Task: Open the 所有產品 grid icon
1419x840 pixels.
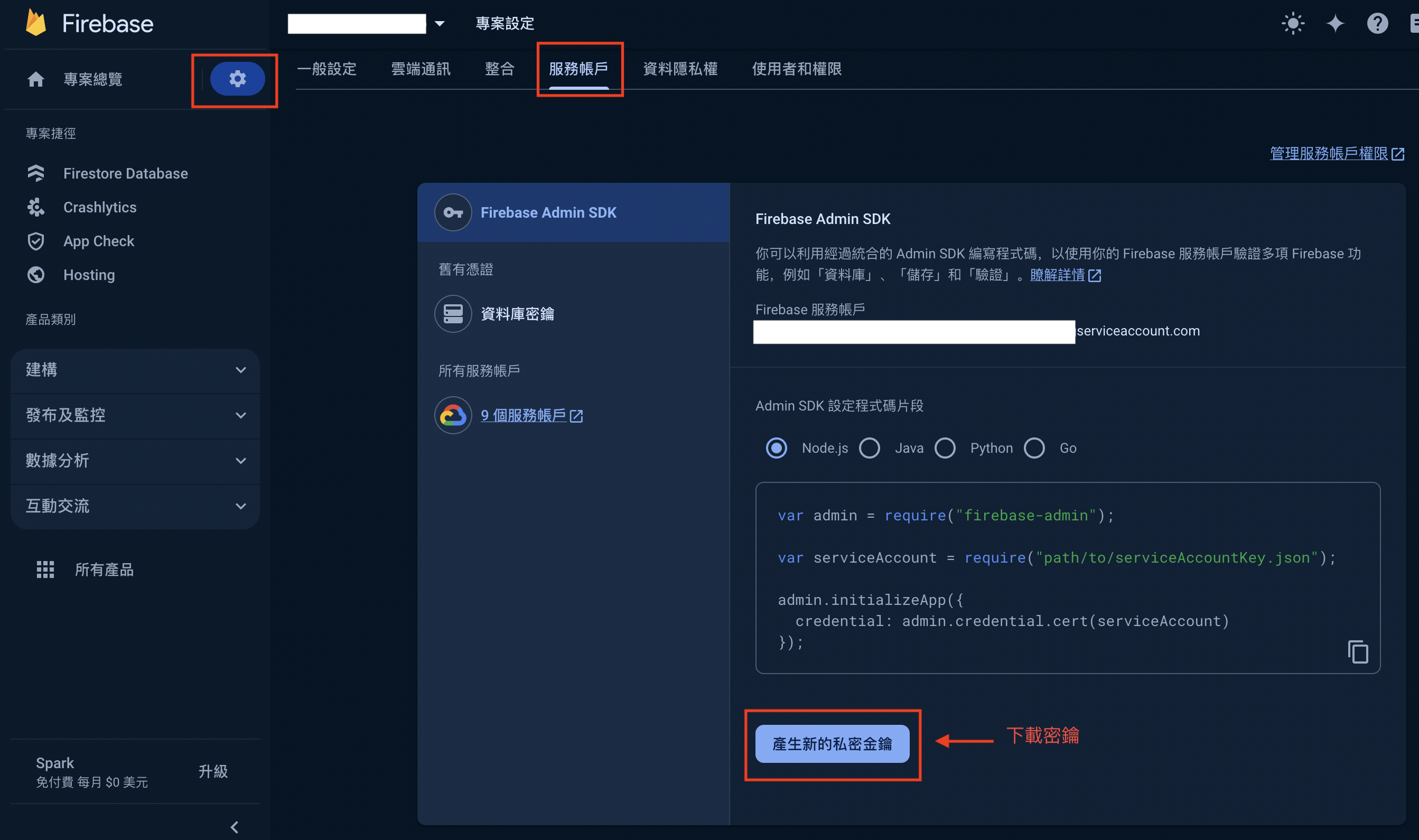Action: (x=45, y=570)
